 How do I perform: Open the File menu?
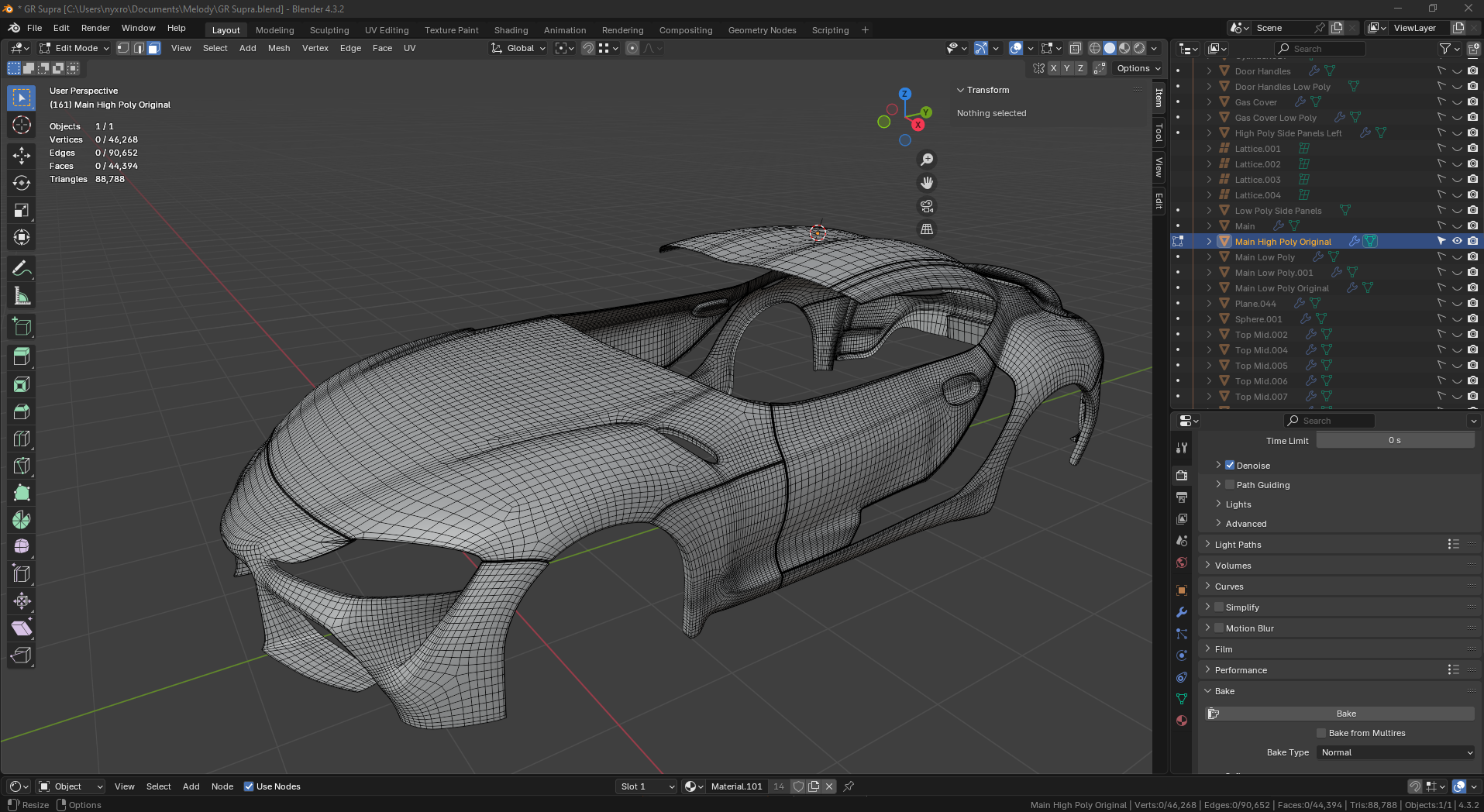(35, 28)
